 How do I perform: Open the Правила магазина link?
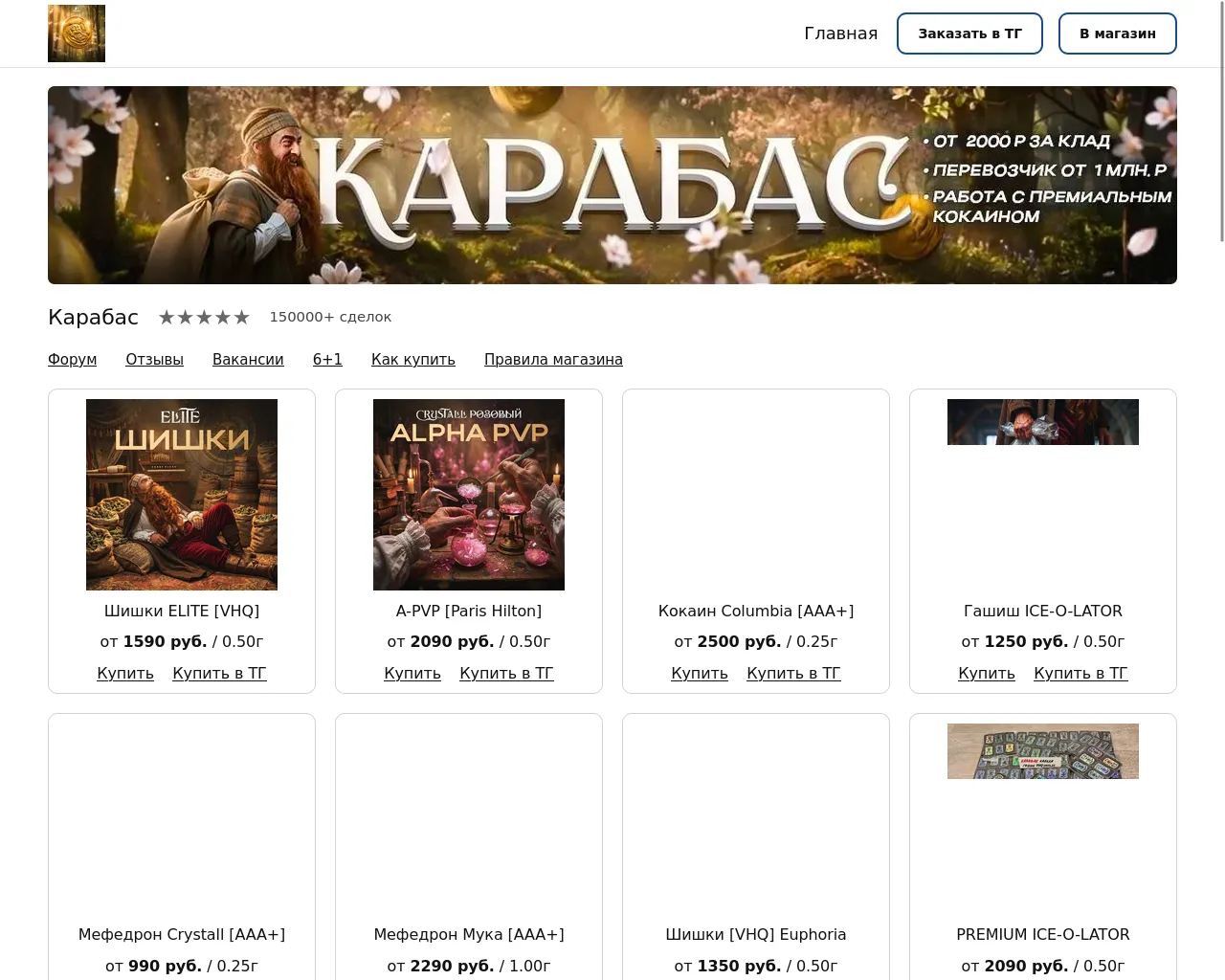click(553, 359)
